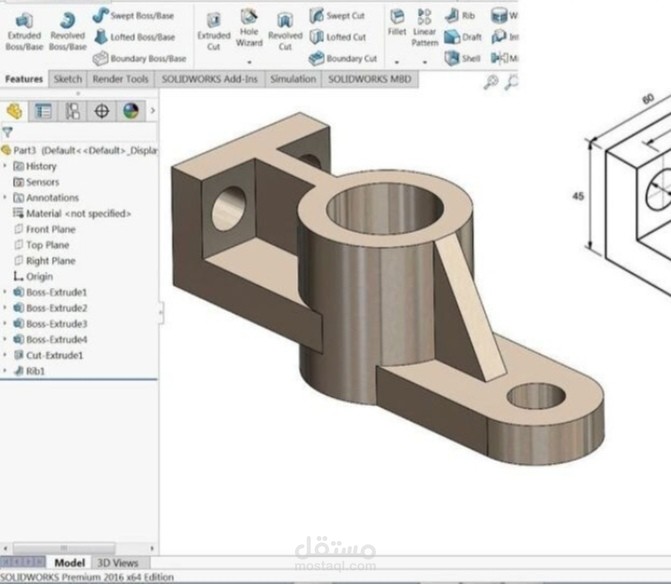Select the Model tab at bottom

(x=69, y=563)
